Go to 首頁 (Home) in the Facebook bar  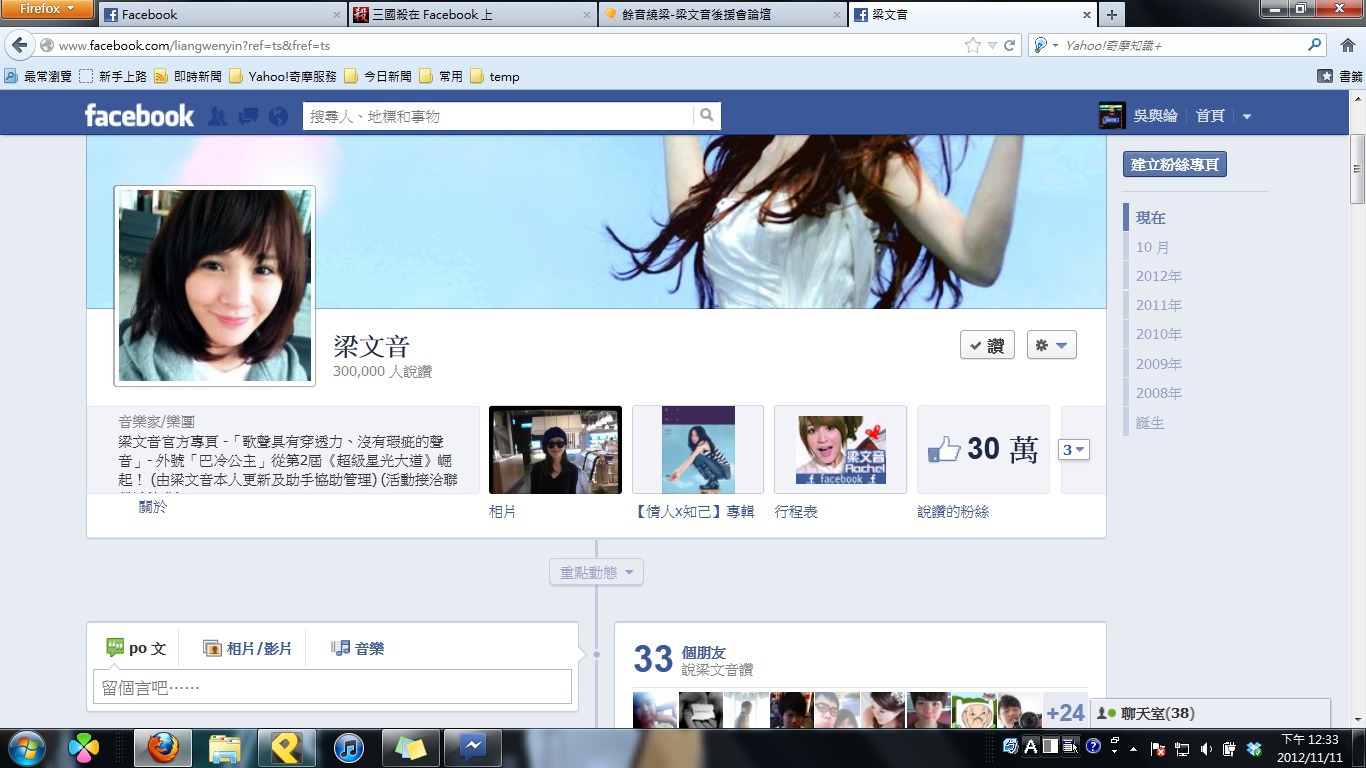point(1210,116)
